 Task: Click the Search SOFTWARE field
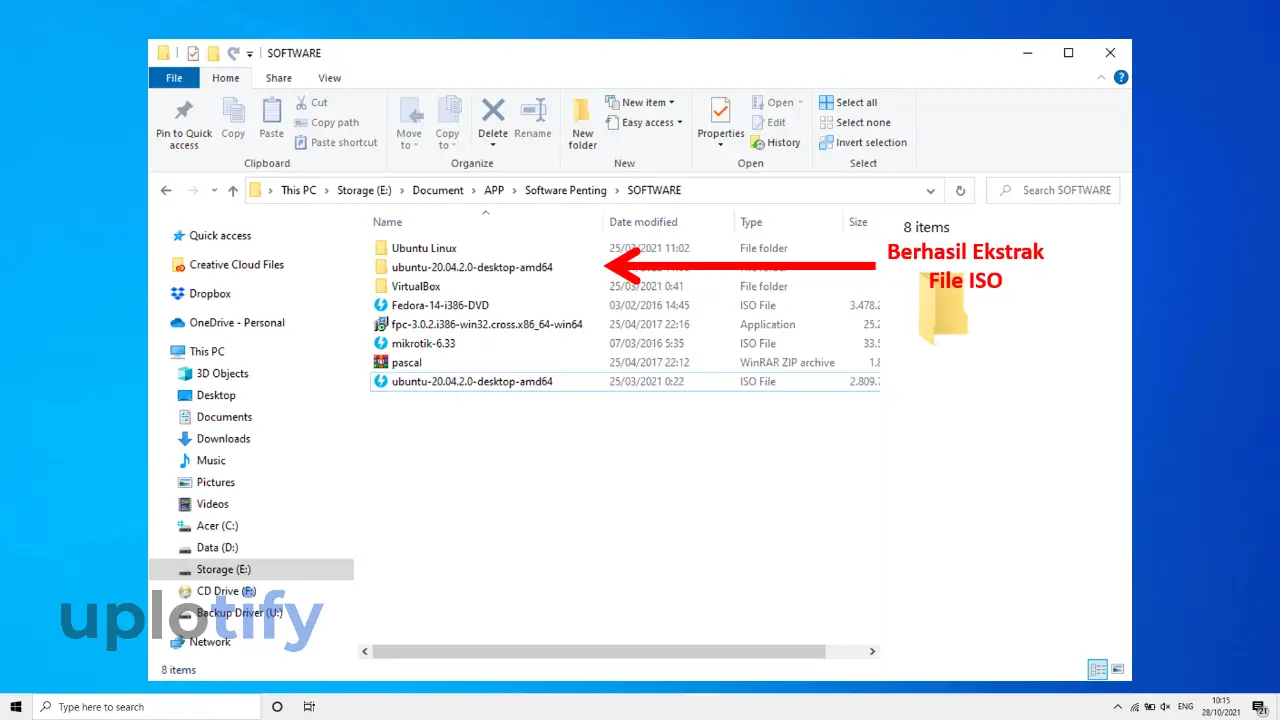[1053, 190]
